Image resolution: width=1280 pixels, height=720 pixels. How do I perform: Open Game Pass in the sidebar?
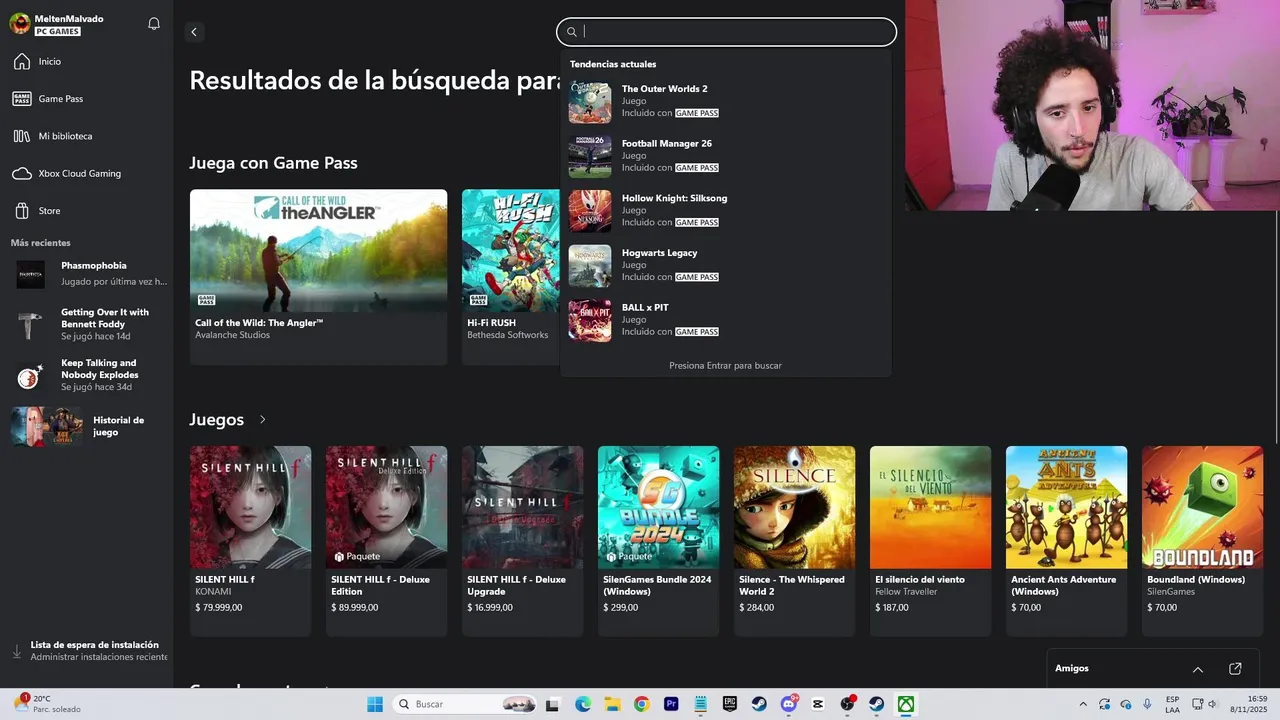86,99
